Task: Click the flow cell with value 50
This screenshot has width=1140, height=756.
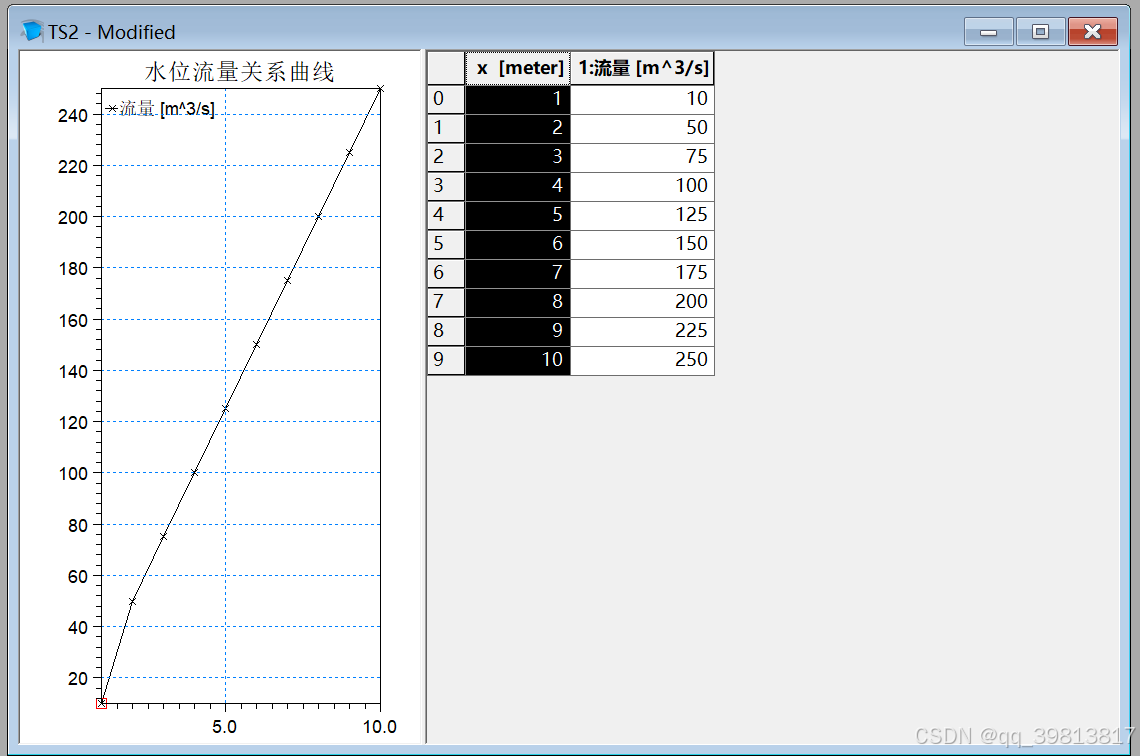Action: tap(643, 128)
